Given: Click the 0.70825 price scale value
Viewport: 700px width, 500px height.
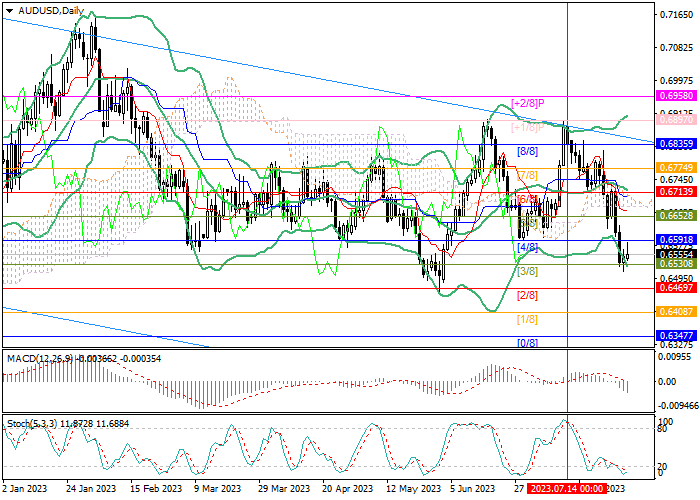Looking at the screenshot, I should tap(676, 48).
